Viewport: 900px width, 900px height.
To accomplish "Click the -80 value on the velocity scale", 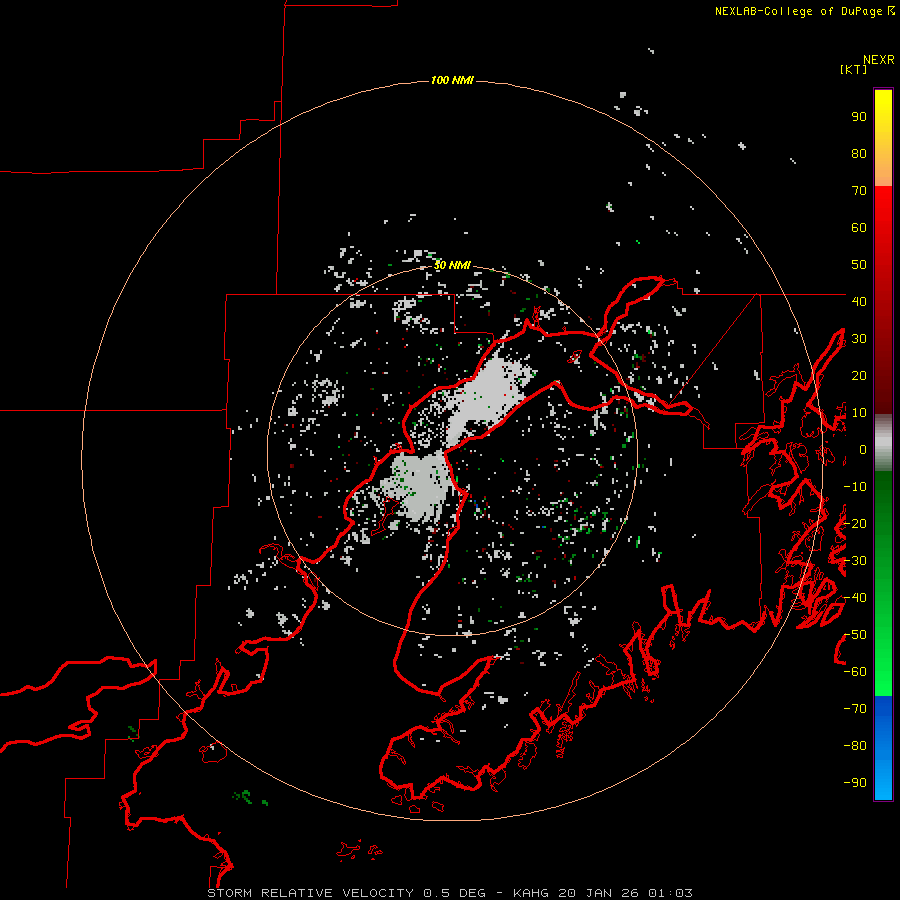I will point(855,746).
